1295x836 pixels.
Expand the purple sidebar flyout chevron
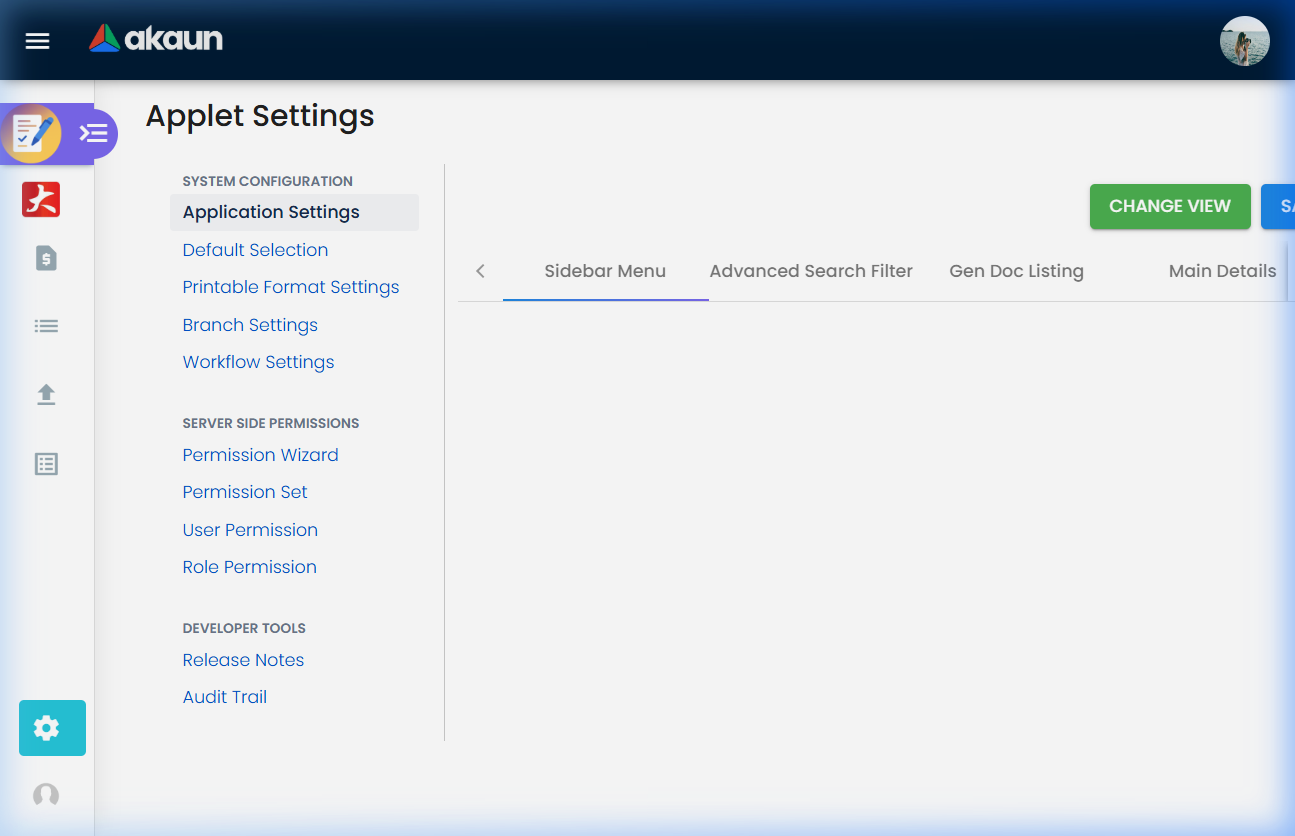[94, 133]
